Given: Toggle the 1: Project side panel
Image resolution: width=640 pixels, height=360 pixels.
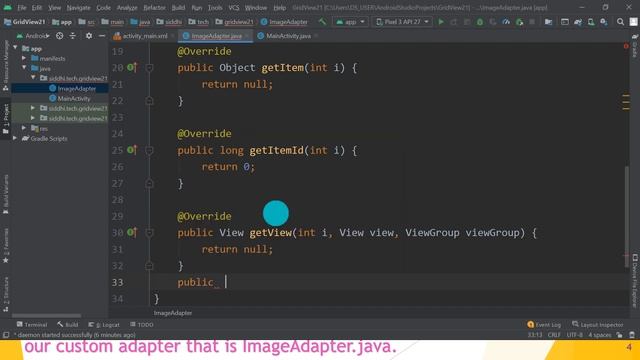Looking at the screenshot, I should pos(5,118).
